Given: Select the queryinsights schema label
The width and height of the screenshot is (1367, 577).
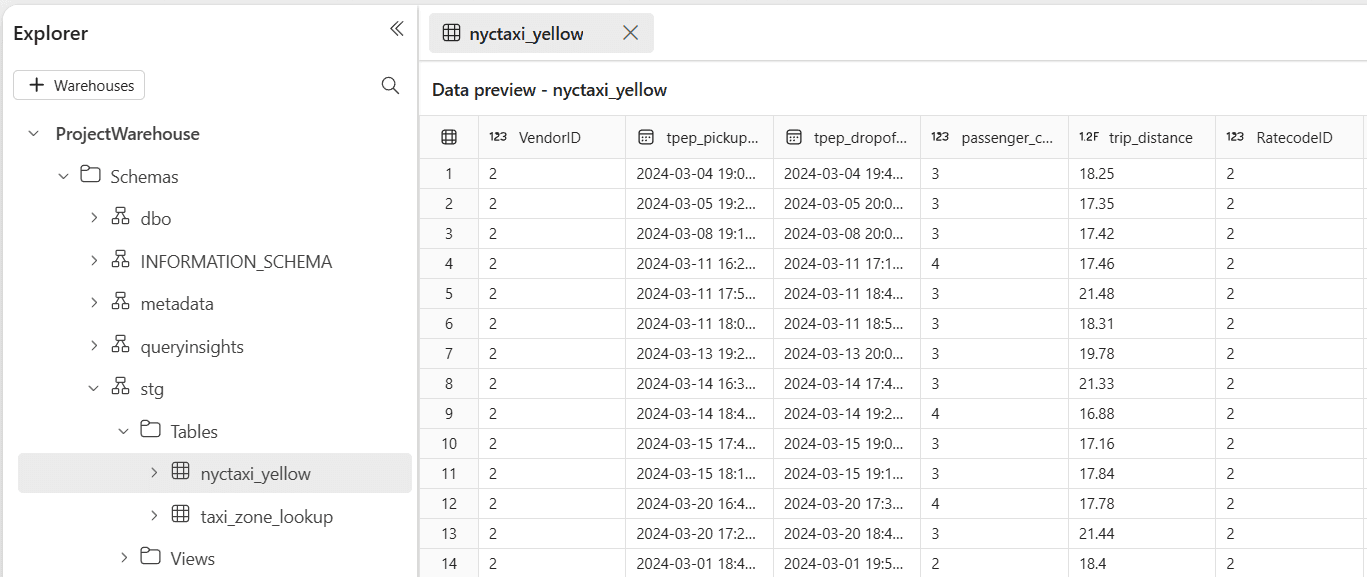Looking at the screenshot, I should 192,347.
